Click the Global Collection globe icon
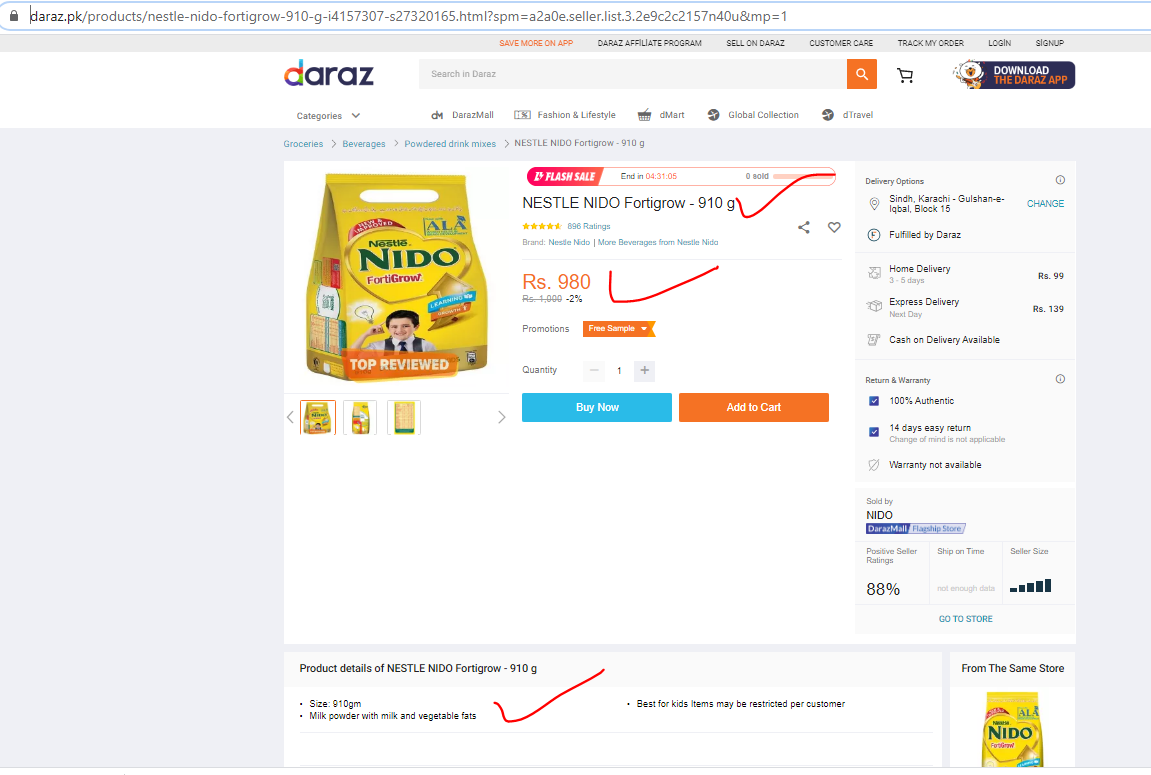 [714, 115]
